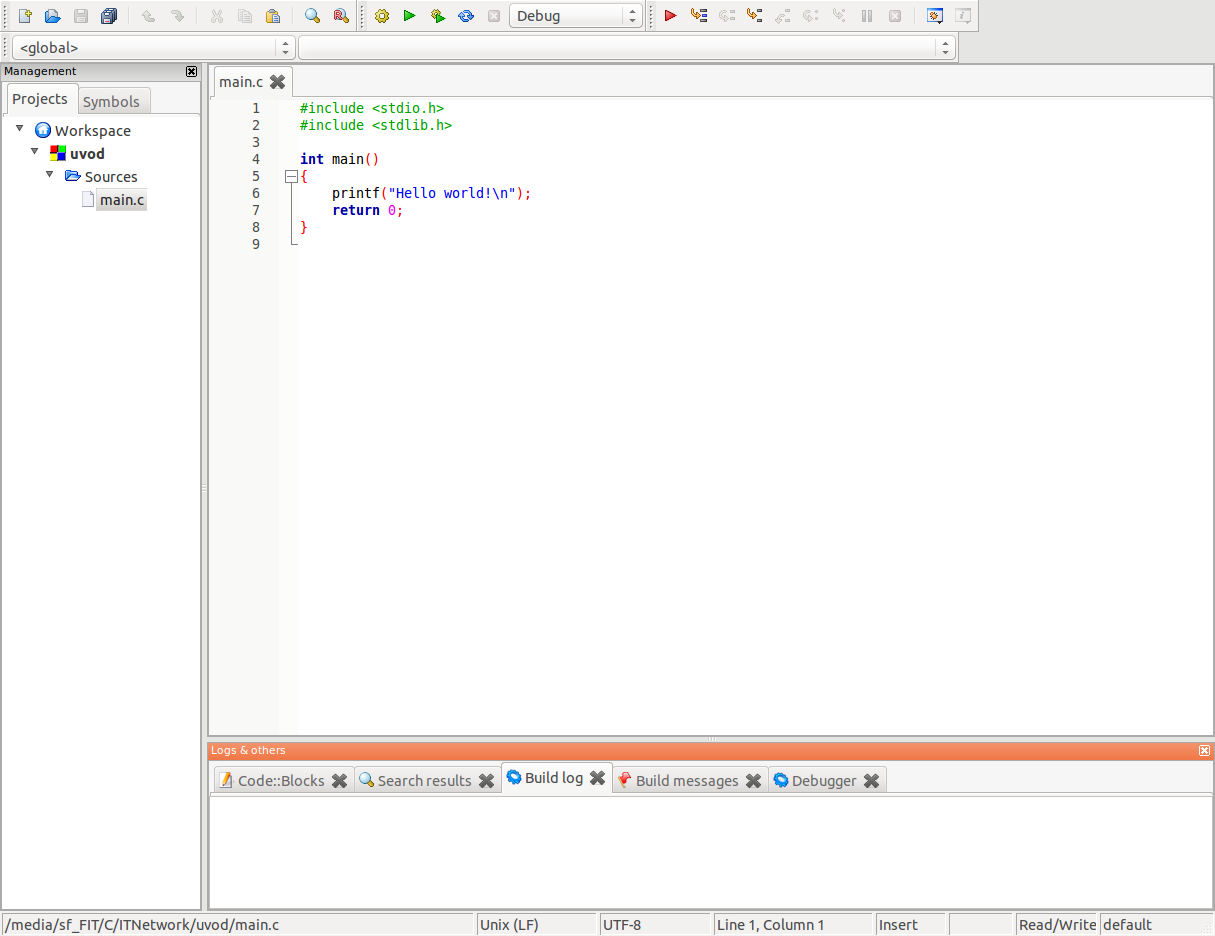Click the New file icon
This screenshot has width=1215, height=936.
(x=25, y=16)
